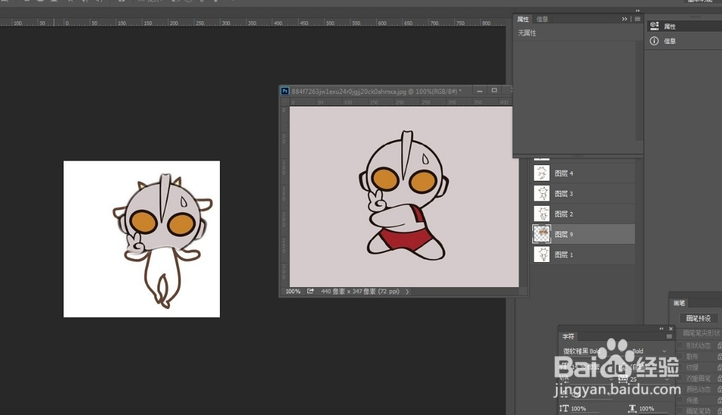Click the vertical scale IT icon
The width and height of the screenshot is (722, 415).
tap(564, 409)
